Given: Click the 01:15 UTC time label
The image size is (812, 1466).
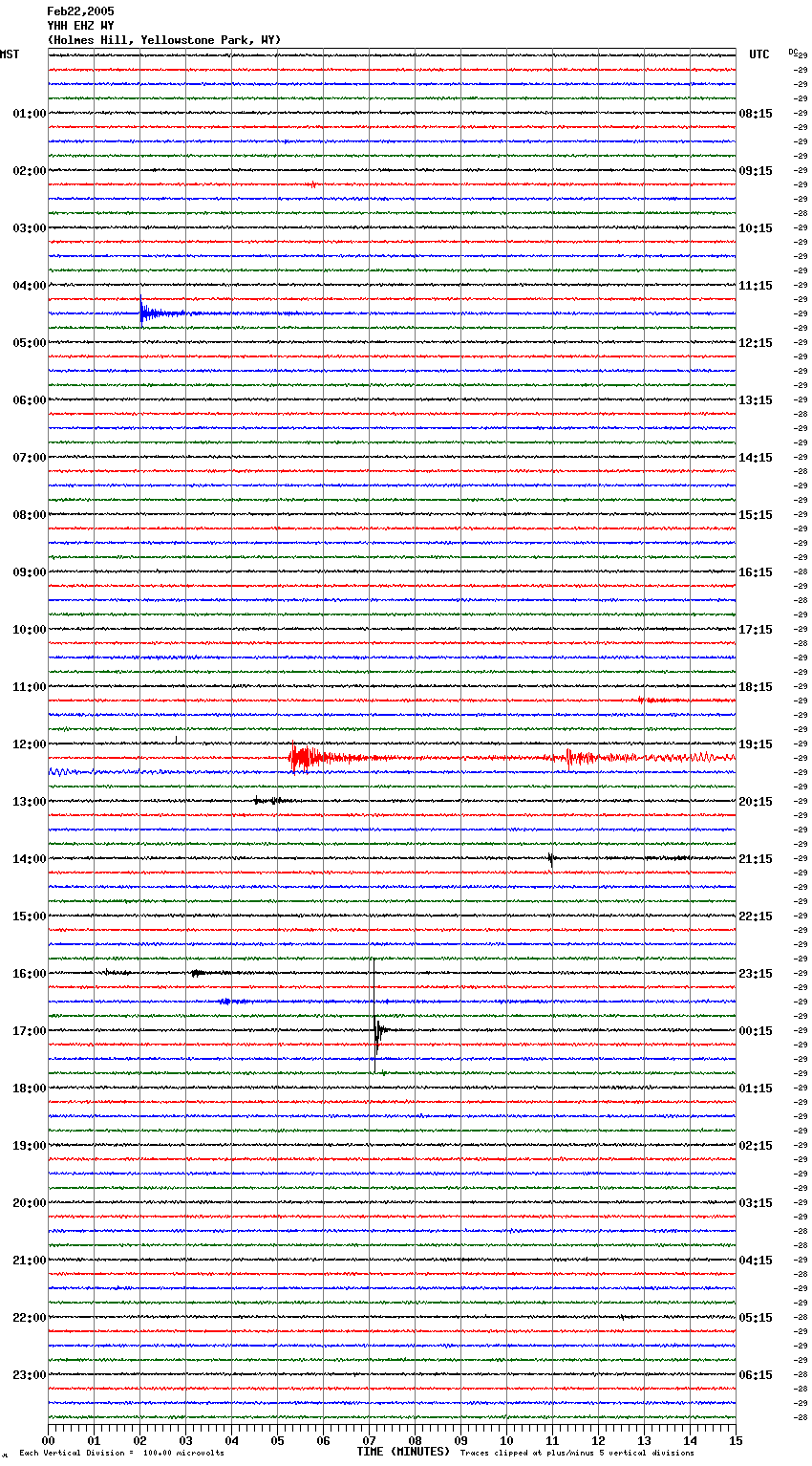Looking at the screenshot, I should (756, 1089).
